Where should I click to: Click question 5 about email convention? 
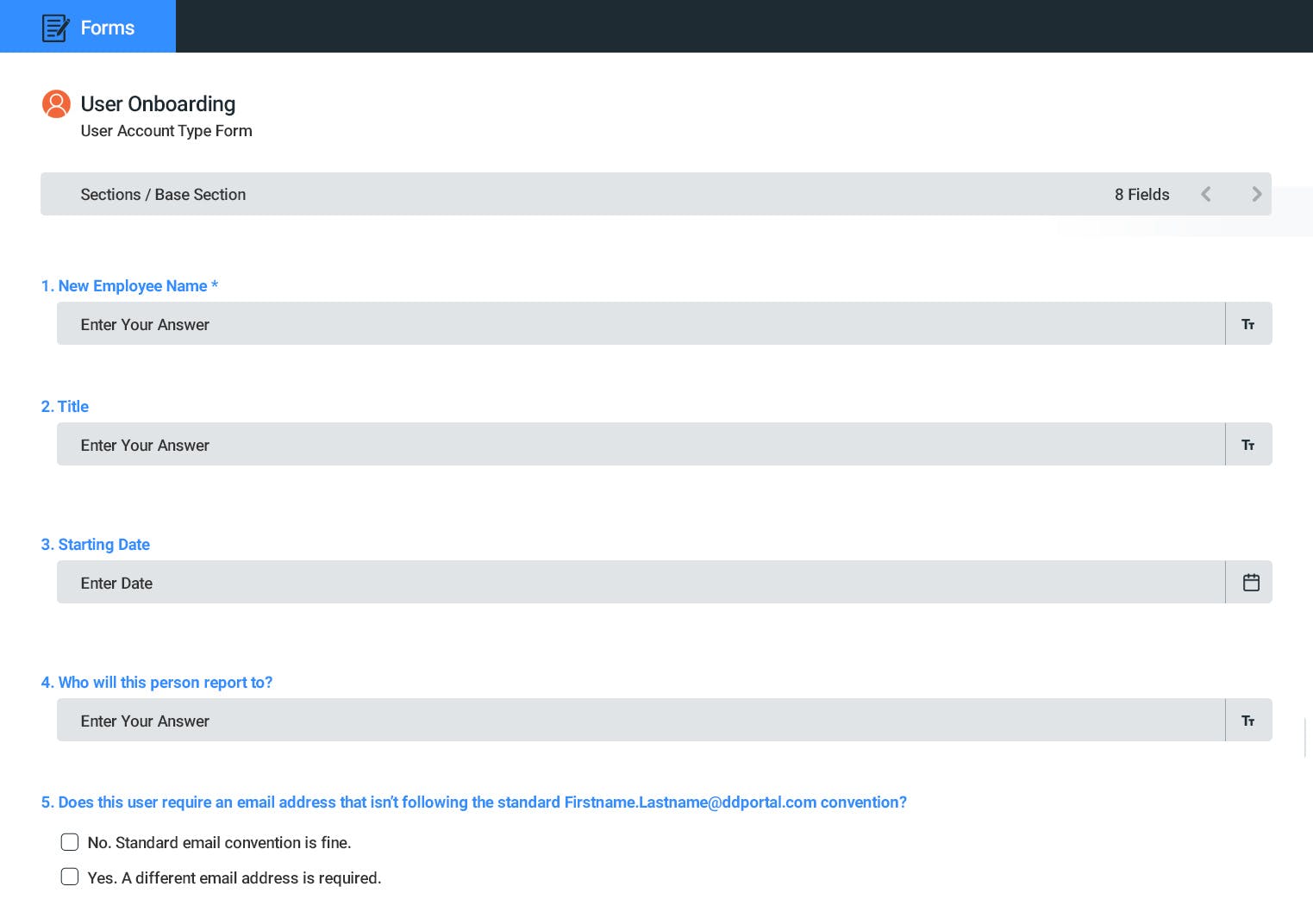474,802
